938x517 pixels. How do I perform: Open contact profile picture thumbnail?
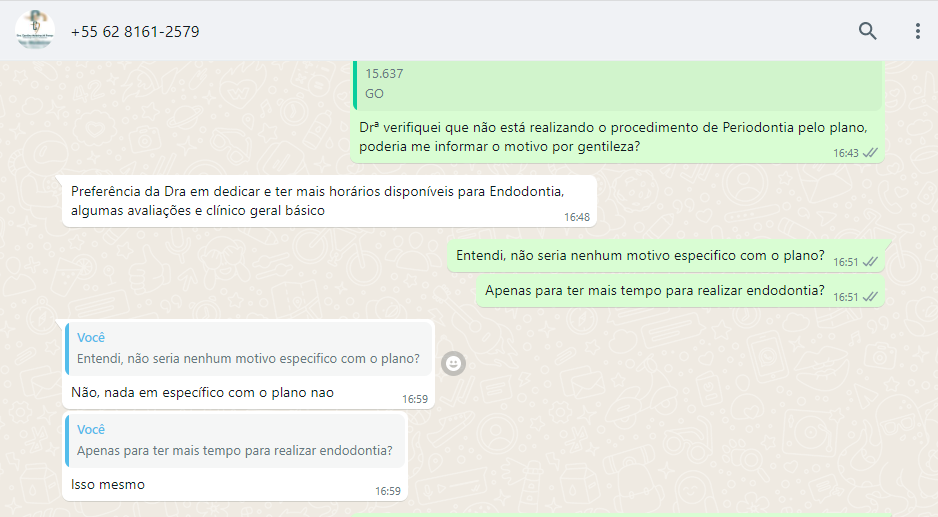[35, 30]
